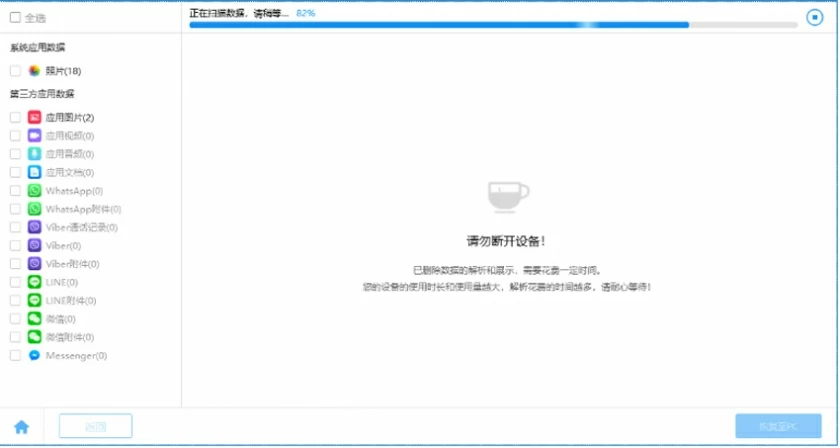The height and width of the screenshot is (448, 840).
Task: Choose the LINE(0) label
Action: click(62, 282)
